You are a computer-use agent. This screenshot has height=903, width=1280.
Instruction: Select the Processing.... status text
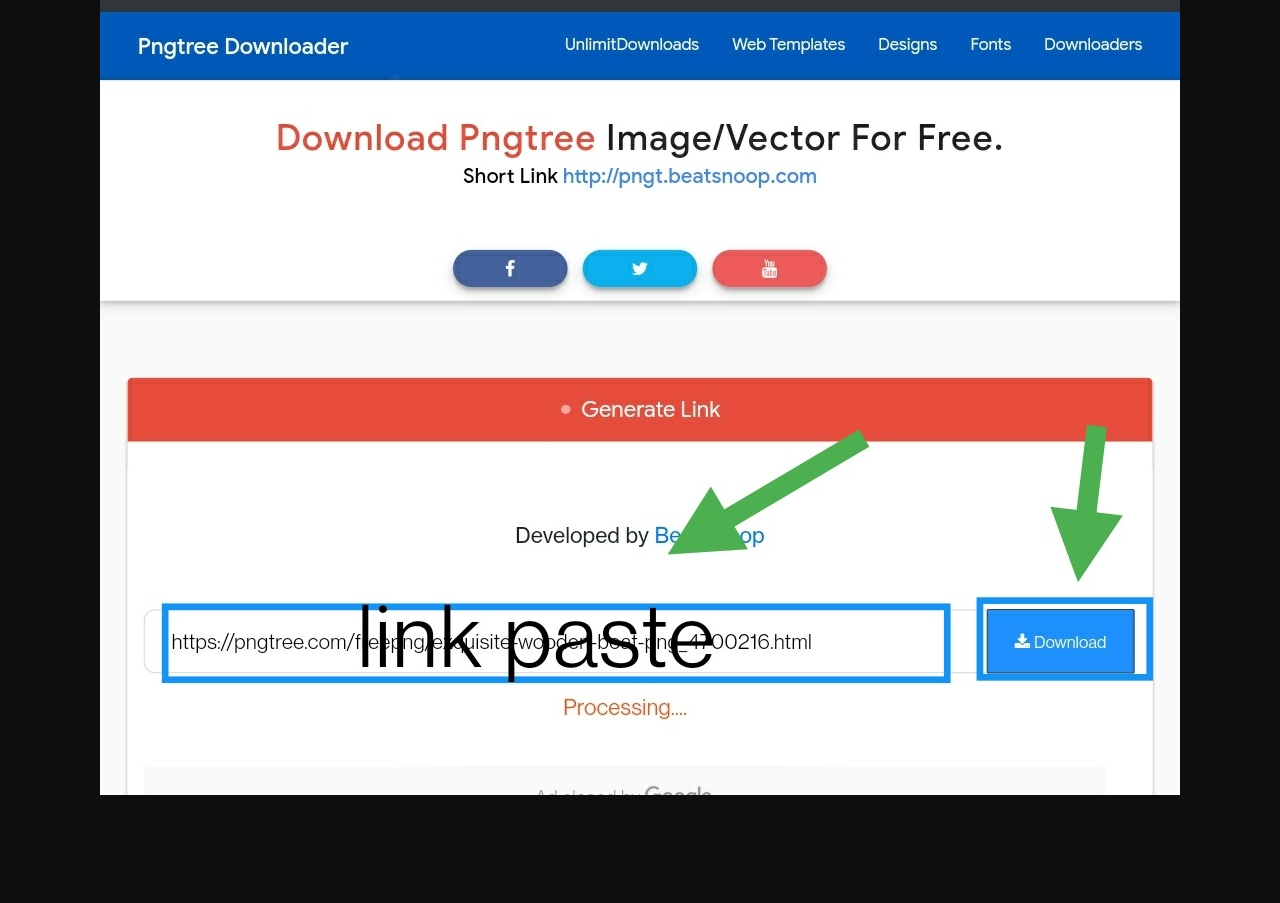click(x=625, y=707)
